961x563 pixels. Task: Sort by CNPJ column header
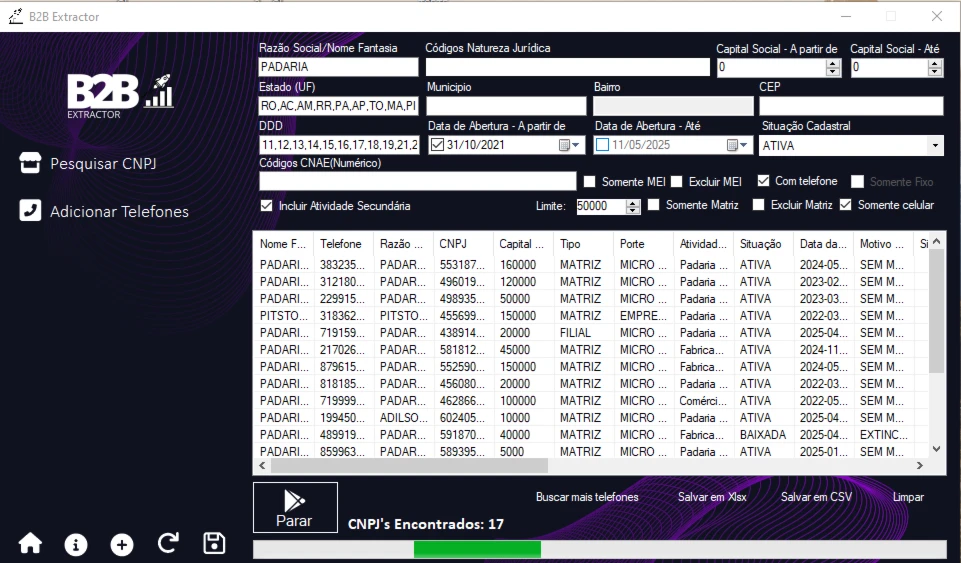(x=463, y=244)
